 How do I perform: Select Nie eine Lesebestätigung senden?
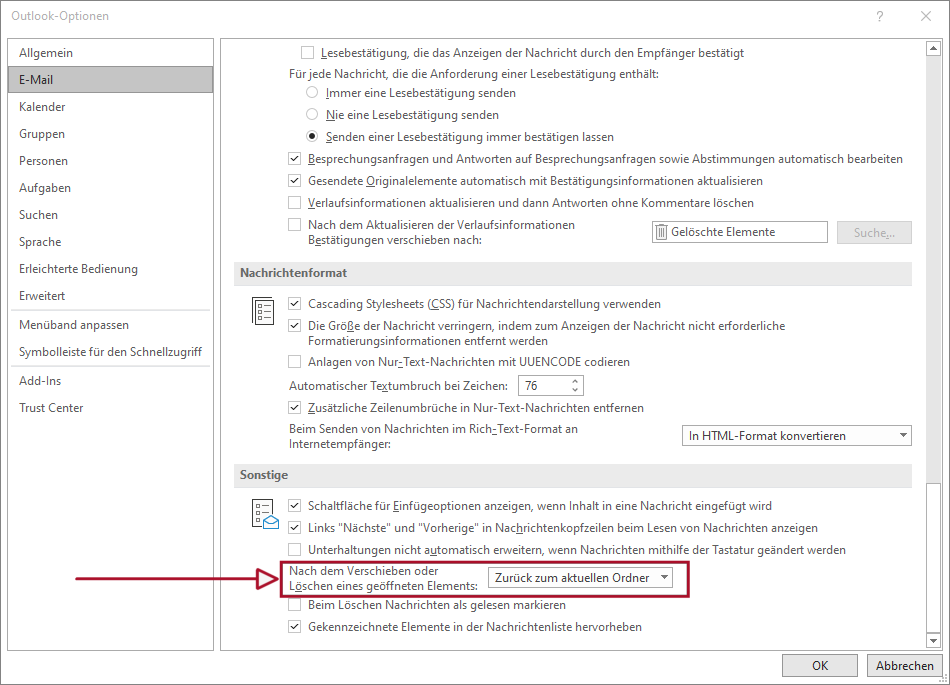pos(311,114)
